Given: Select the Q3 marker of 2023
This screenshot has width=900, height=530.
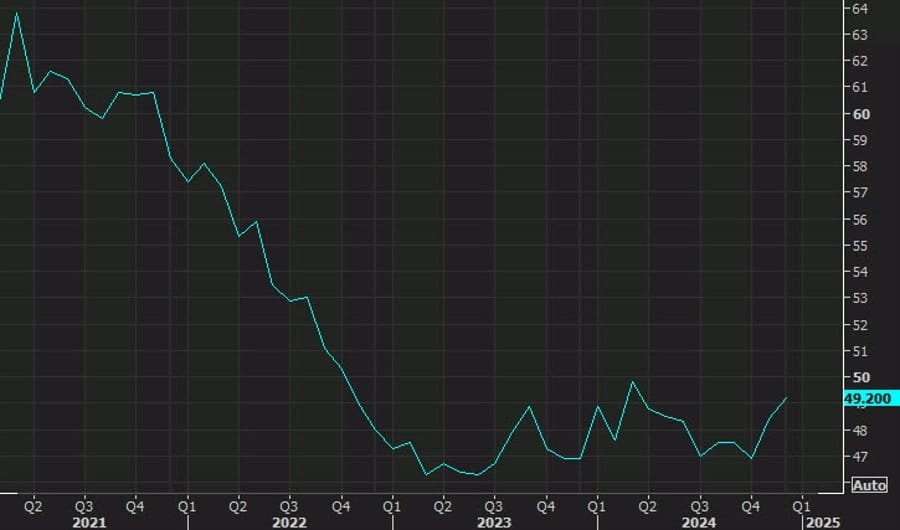Looking at the screenshot, I should 493,504.
